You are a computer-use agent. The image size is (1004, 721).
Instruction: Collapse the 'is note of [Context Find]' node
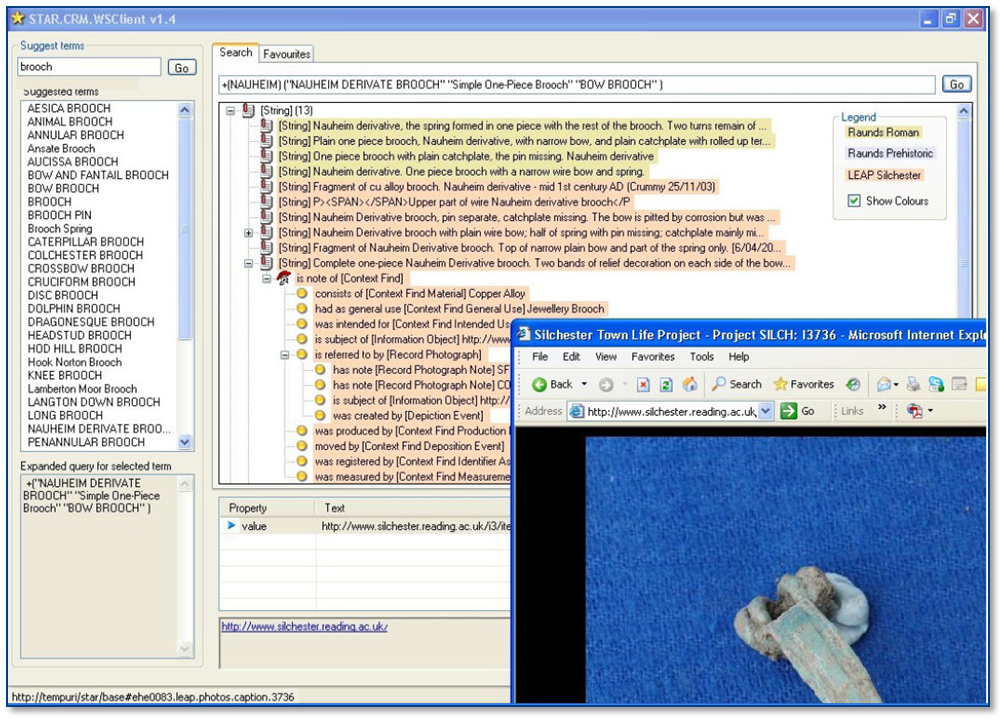coord(266,279)
